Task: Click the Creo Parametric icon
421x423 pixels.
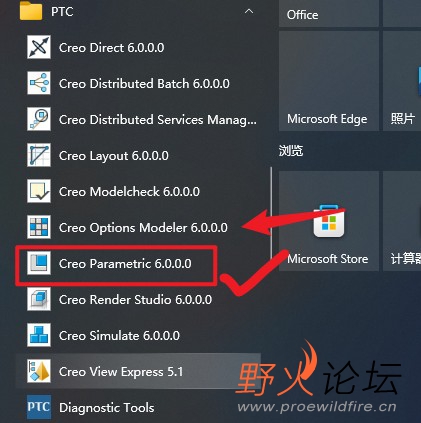Action: 39,263
